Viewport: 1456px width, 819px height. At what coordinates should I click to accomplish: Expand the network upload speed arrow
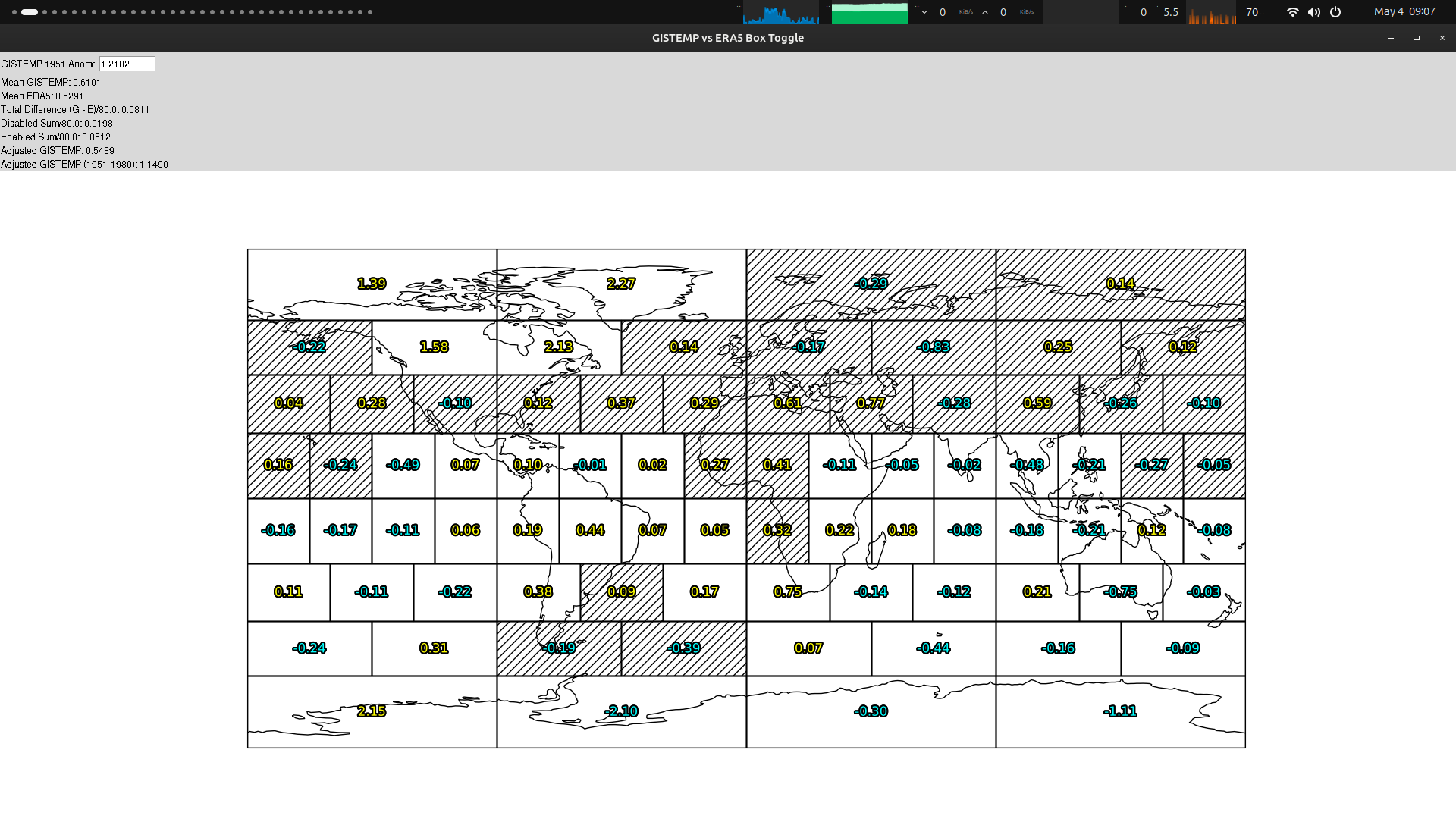pyautogui.click(x=985, y=12)
